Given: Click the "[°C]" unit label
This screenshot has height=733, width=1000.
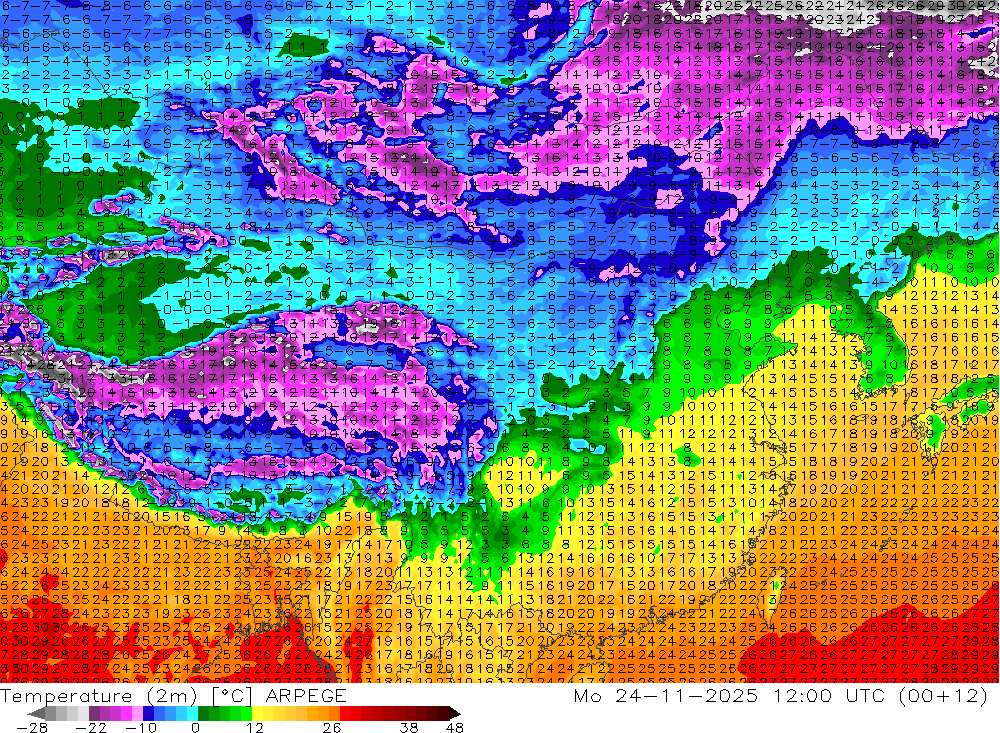Looking at the screenshot, I should coord(232,697).
